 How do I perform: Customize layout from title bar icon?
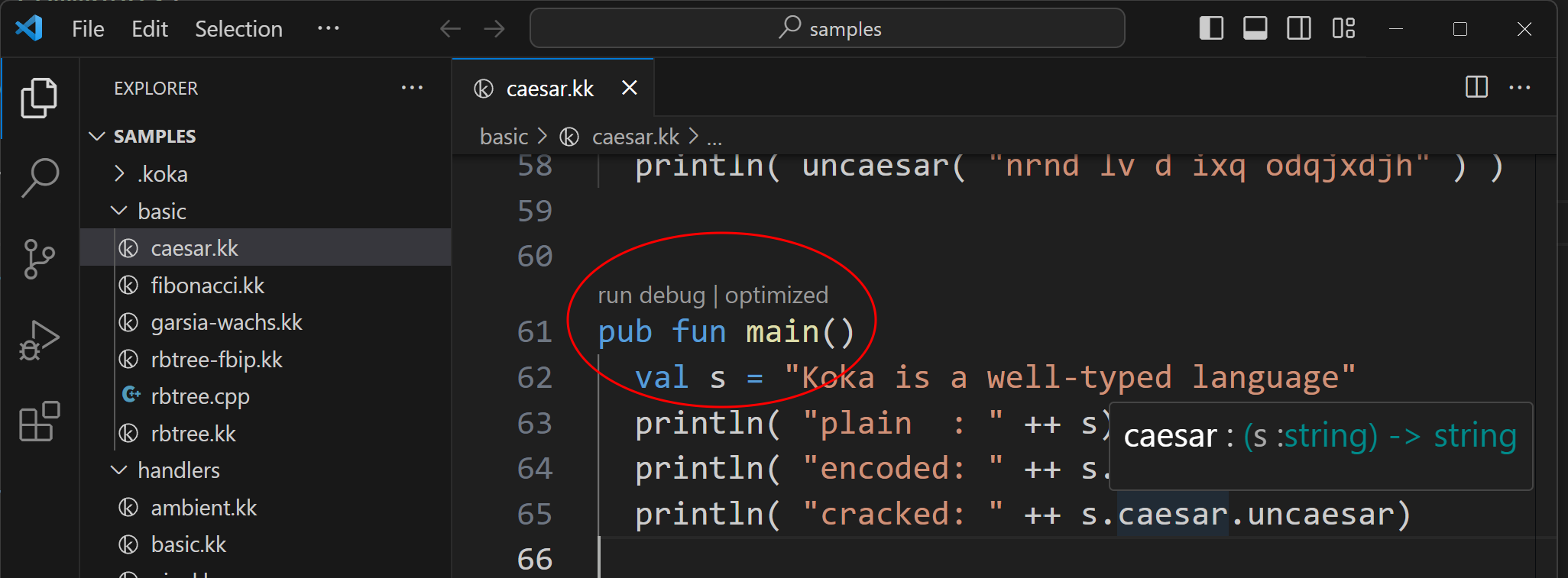tap(1343, 29)
